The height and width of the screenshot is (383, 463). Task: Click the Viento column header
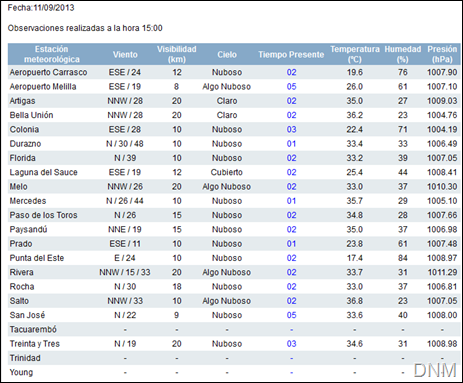click(x=125, y=54)
